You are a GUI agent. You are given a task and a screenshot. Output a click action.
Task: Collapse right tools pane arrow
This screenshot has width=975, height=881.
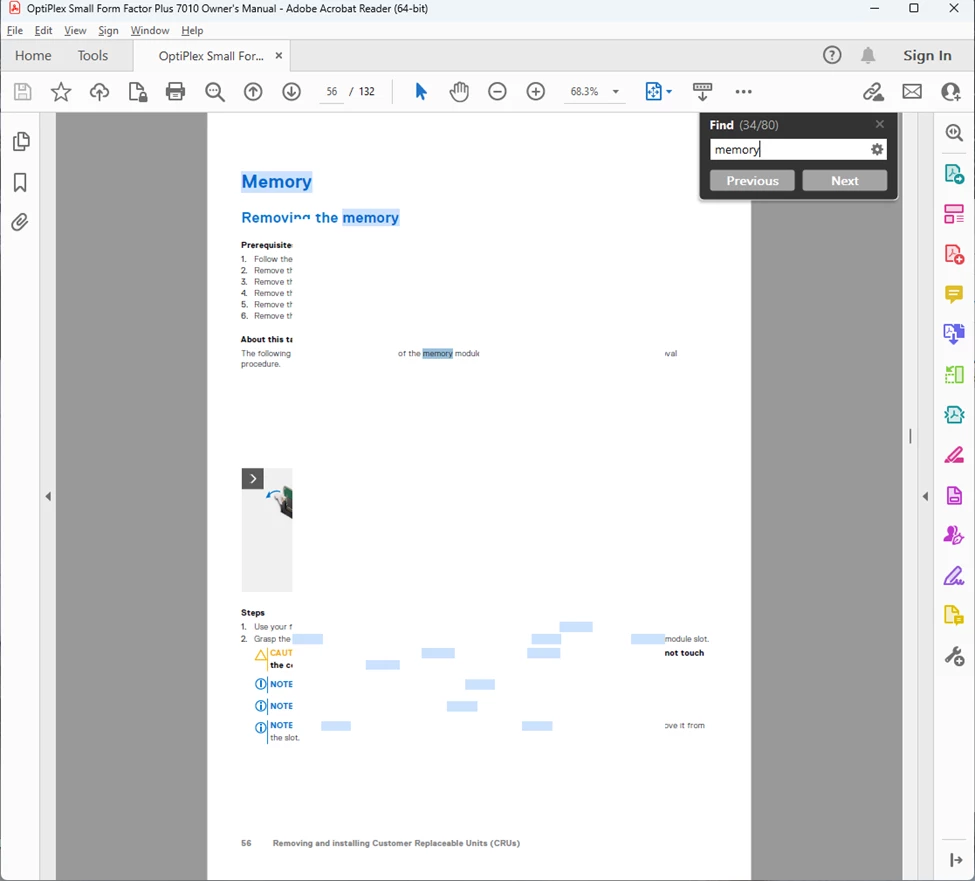(x=925, y=496)
